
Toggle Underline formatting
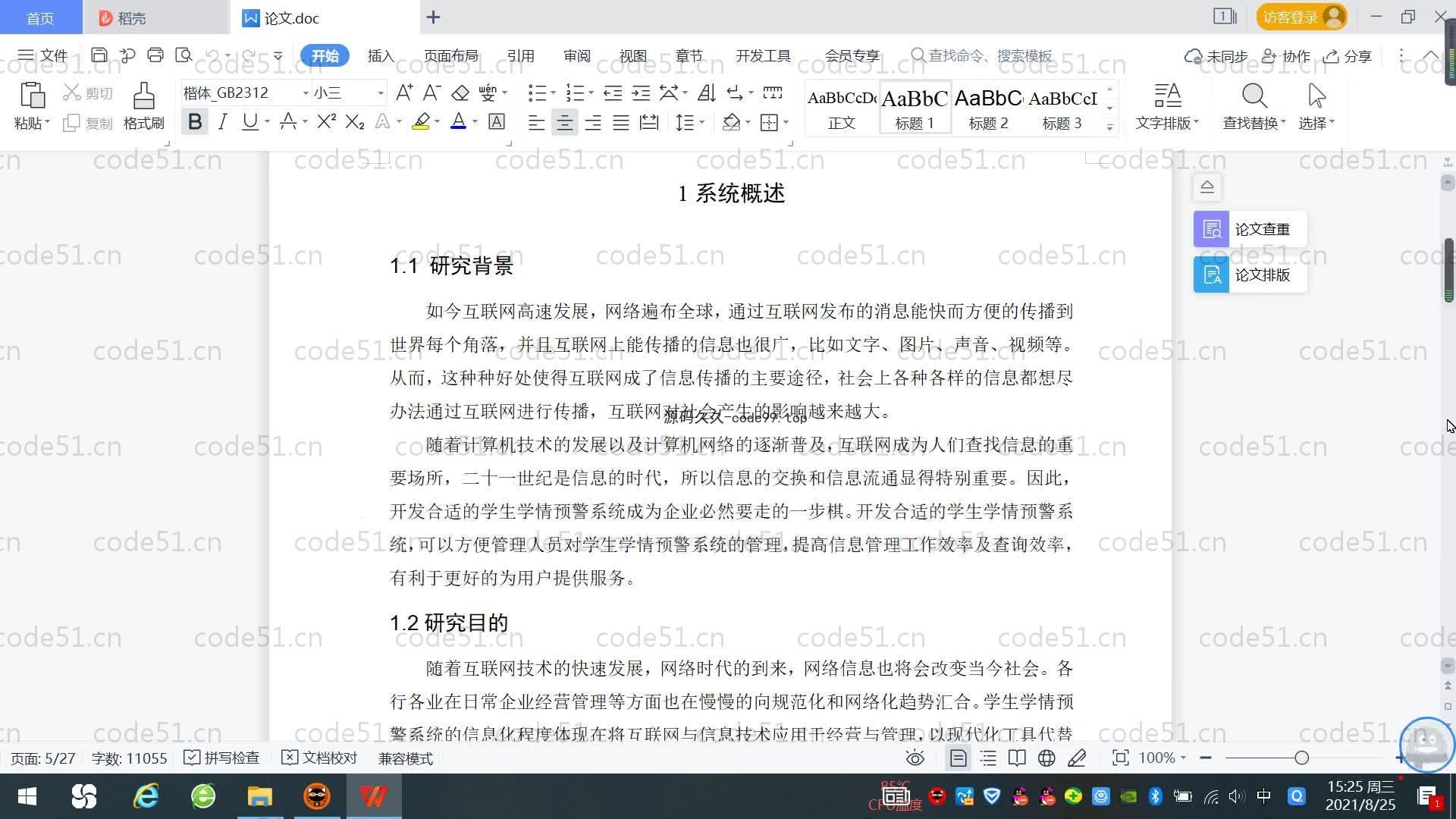pyautogui.click(x=249, y=121)
